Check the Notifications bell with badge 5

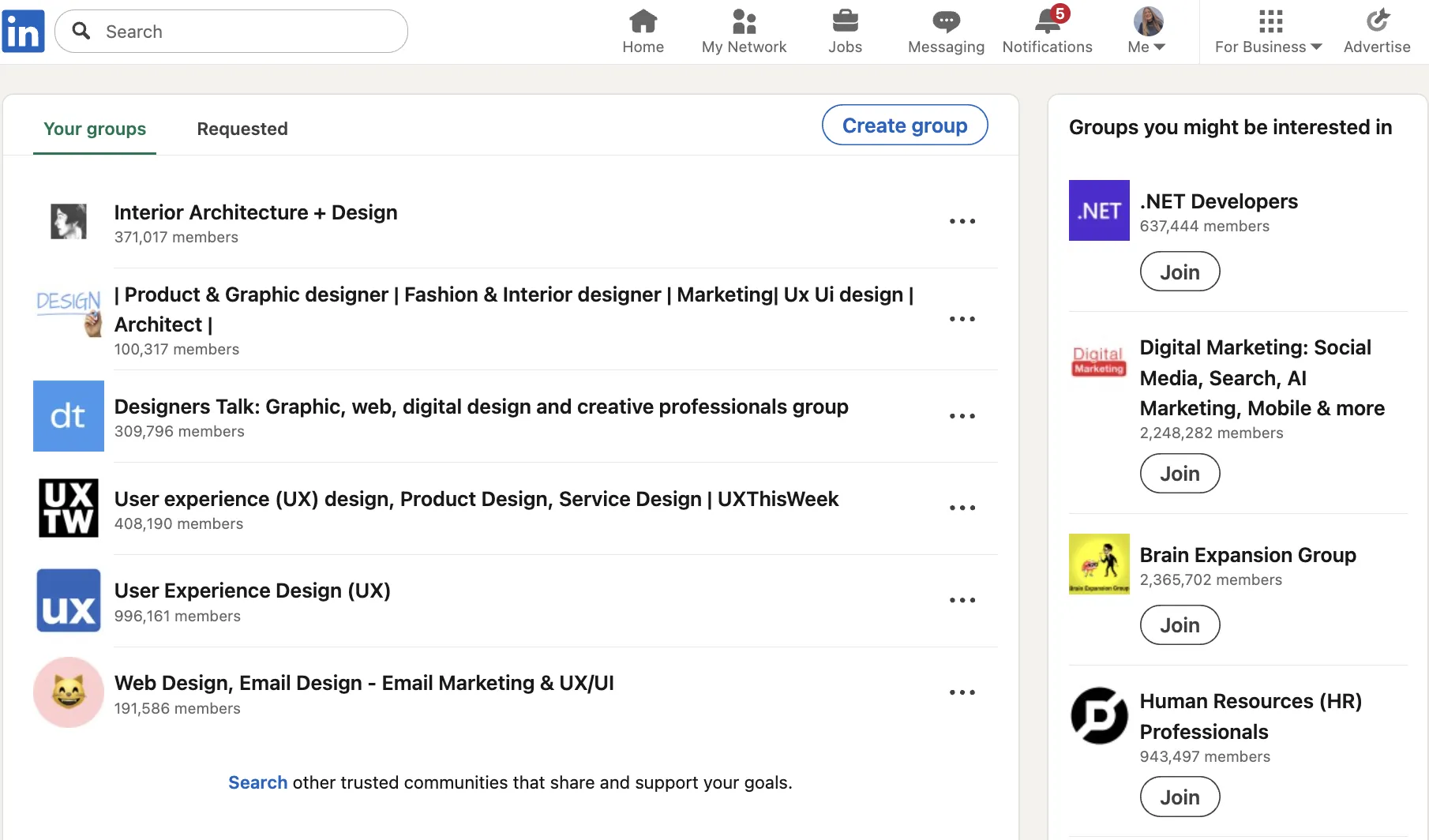[x=1046, y=24]
